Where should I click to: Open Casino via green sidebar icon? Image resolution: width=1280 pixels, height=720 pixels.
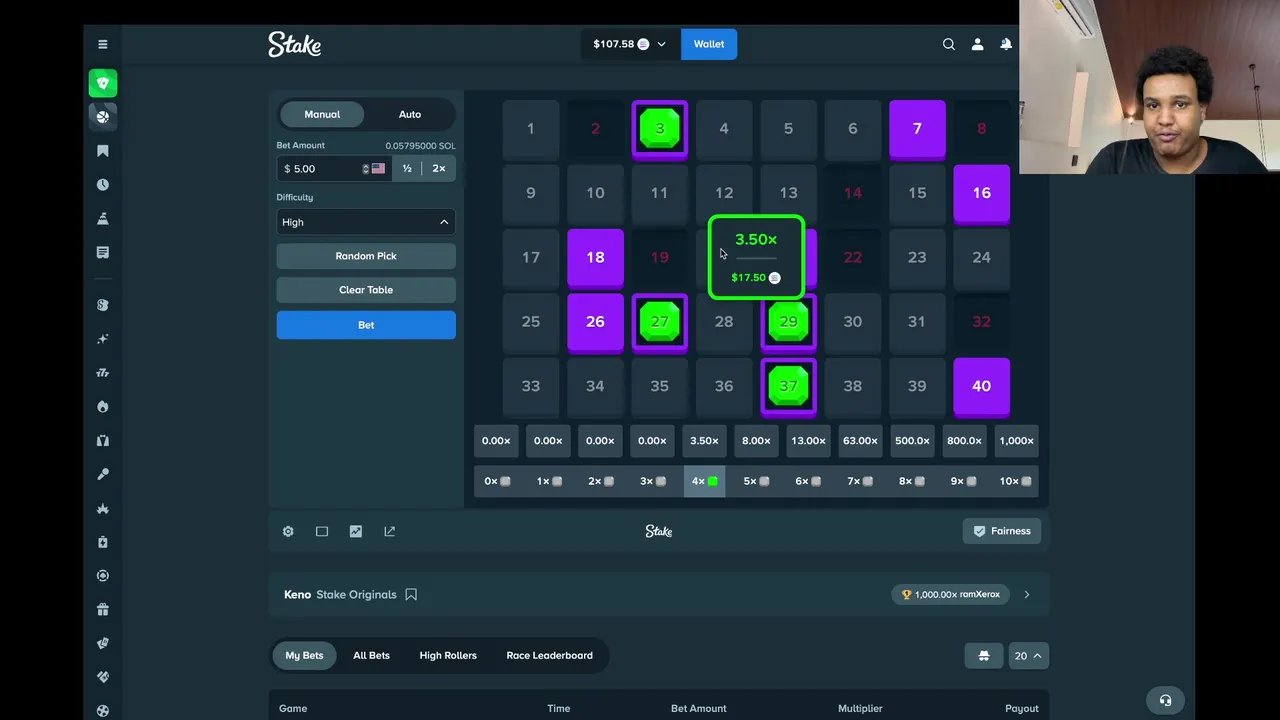[x=102, y=83]
